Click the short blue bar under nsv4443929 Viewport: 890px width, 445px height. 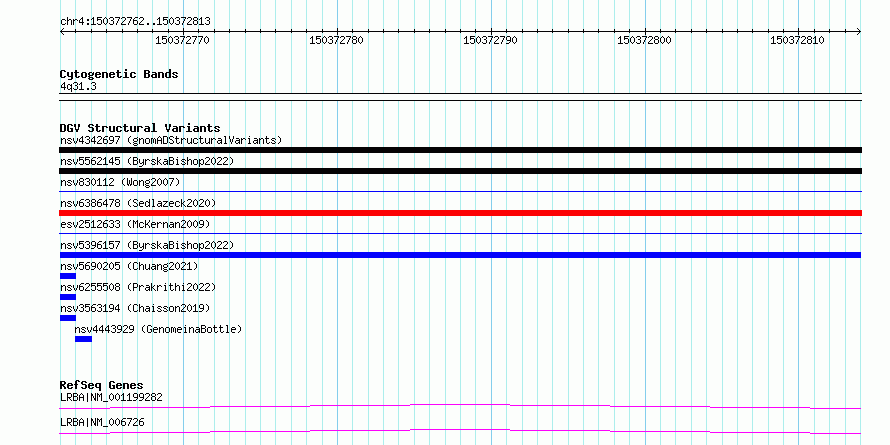pos(83,339)
